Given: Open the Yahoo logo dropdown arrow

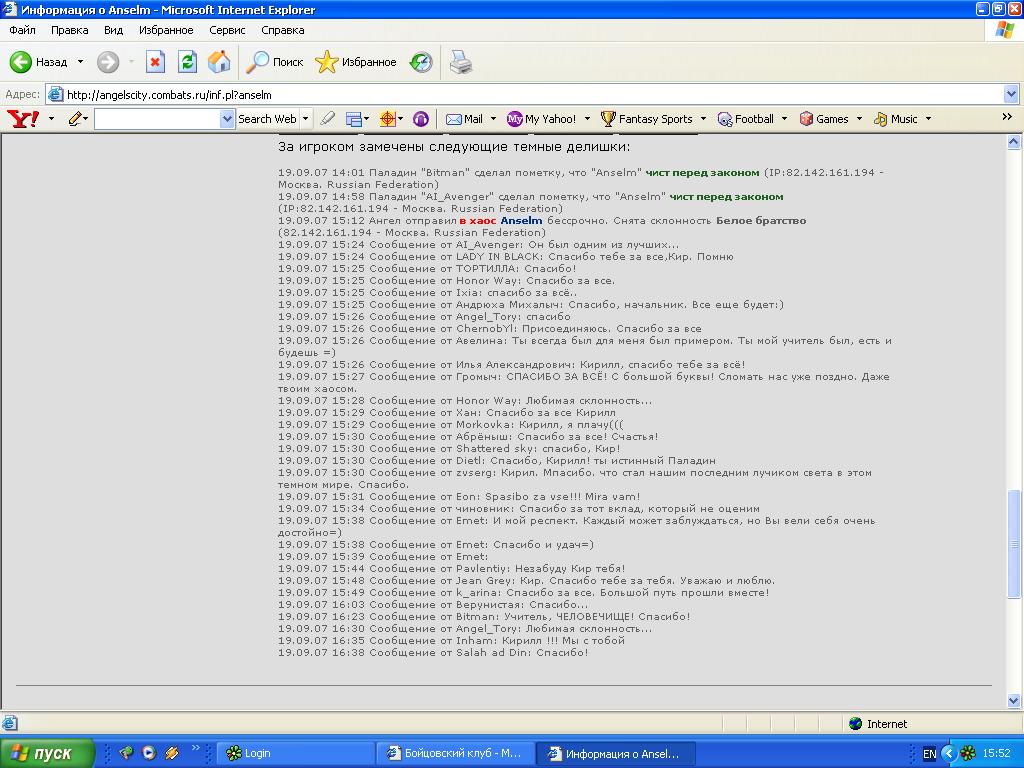Looking at the screenshot, I should tap(52, 119).
